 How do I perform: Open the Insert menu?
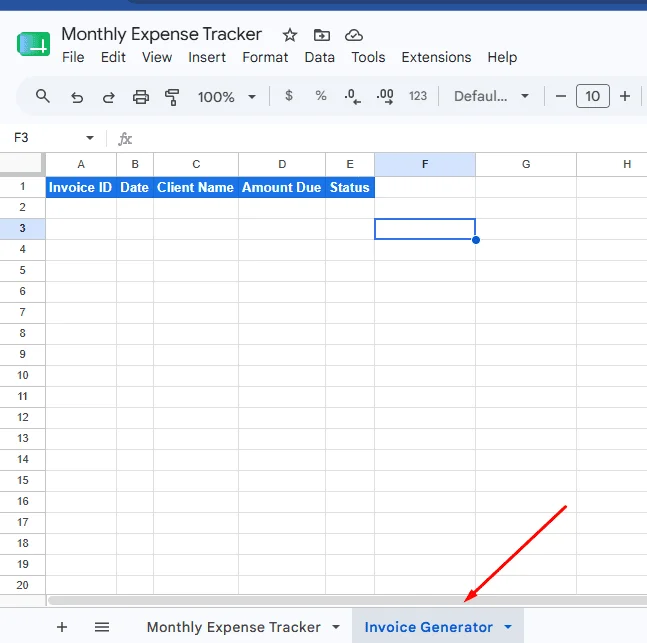pos(207,57)
